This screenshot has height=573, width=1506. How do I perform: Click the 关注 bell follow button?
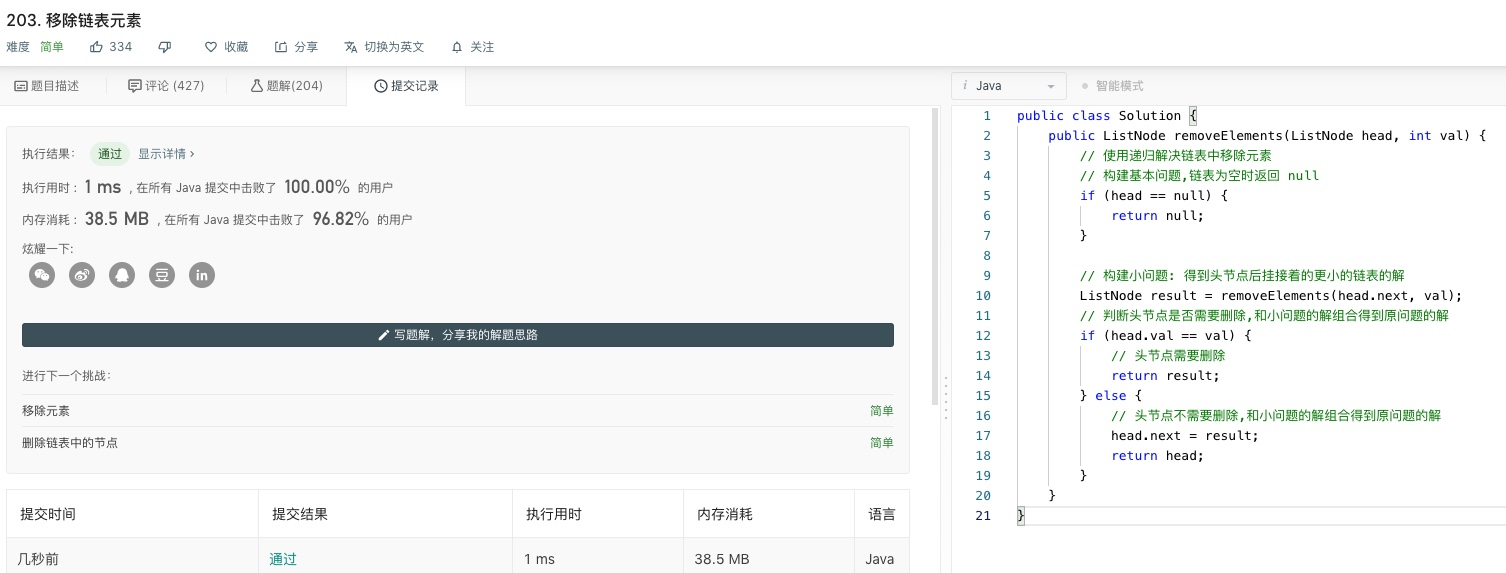(x=472, y=47)
